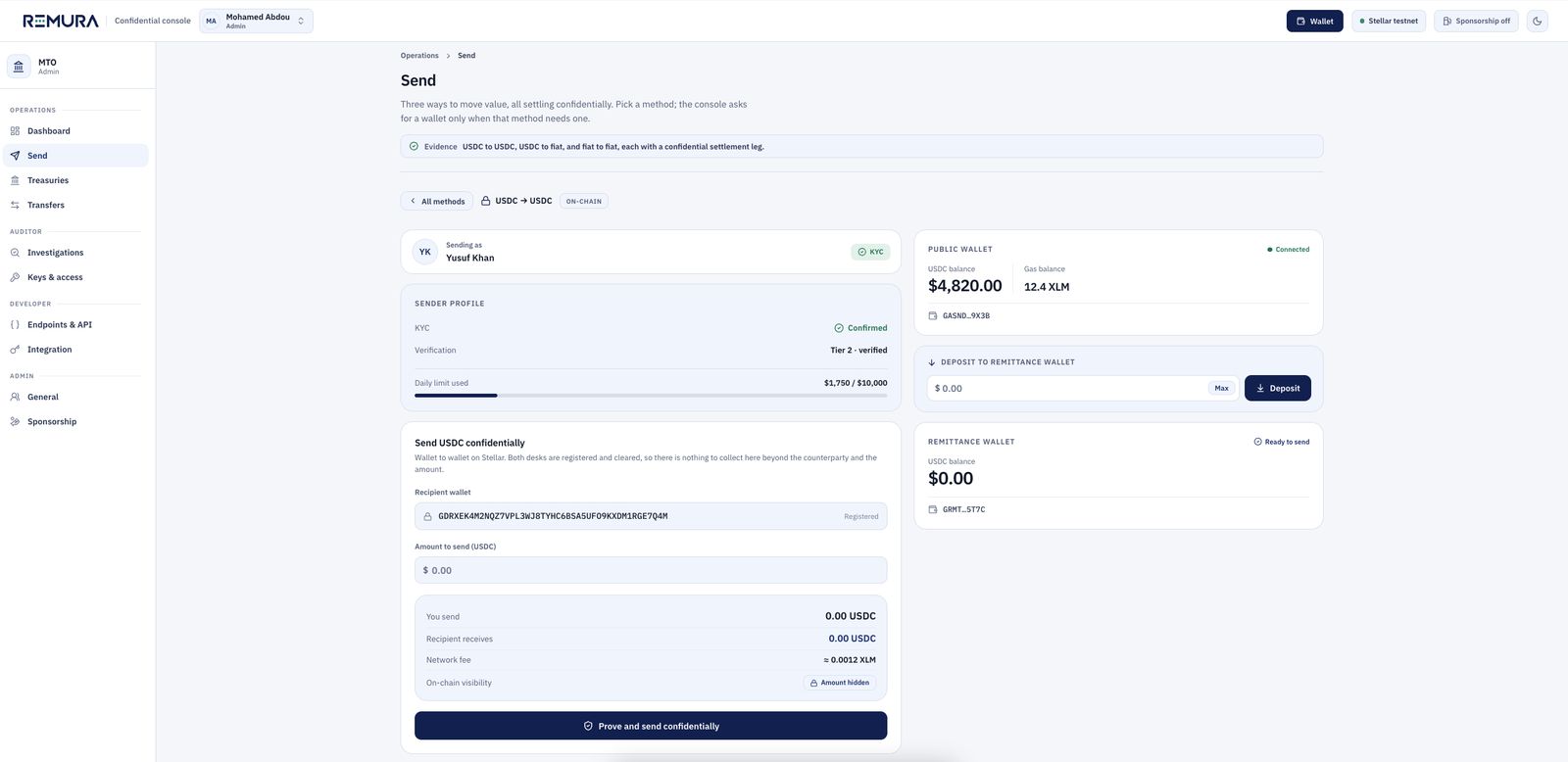Open the Wallet button in header
Viewport: 1568px width, 762px height.
[1314, 21]
